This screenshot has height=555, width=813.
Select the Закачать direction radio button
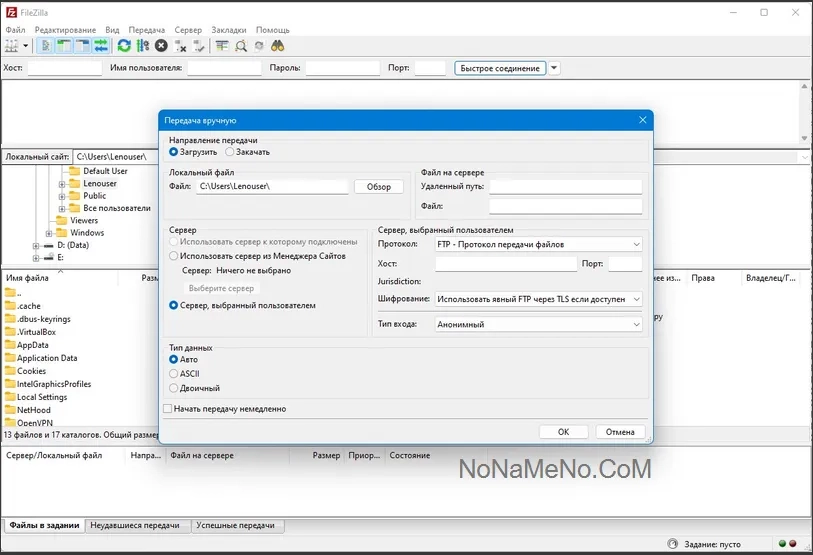(x=230, y=152)
